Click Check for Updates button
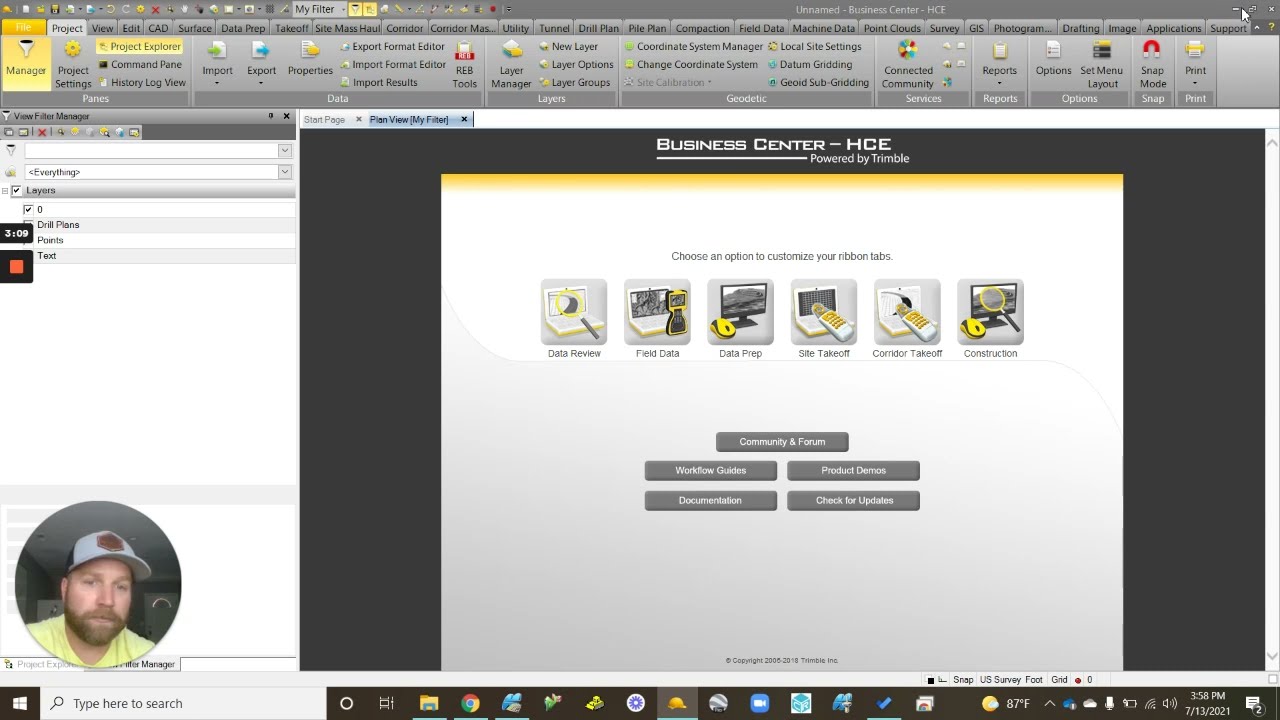 (x=853, y=500)
